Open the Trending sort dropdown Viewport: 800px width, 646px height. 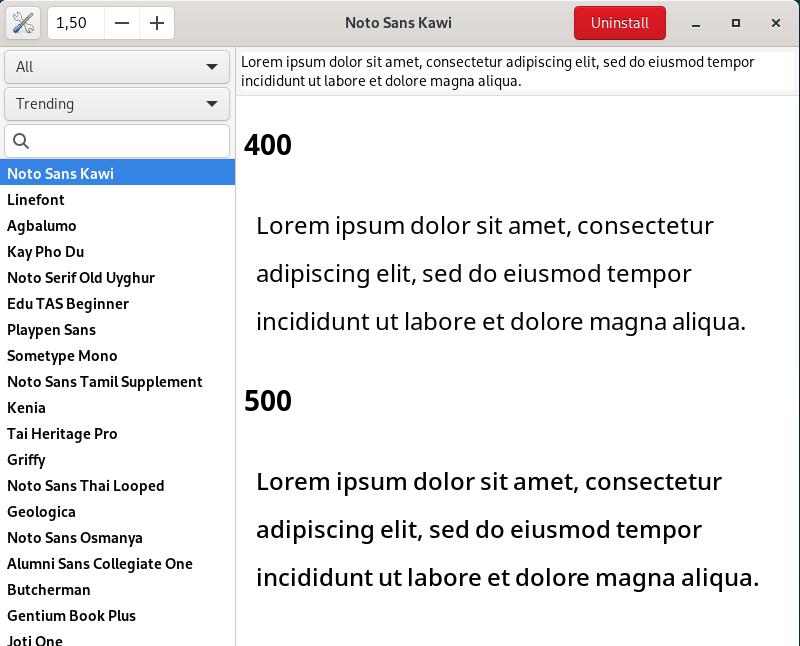point(117,104)
